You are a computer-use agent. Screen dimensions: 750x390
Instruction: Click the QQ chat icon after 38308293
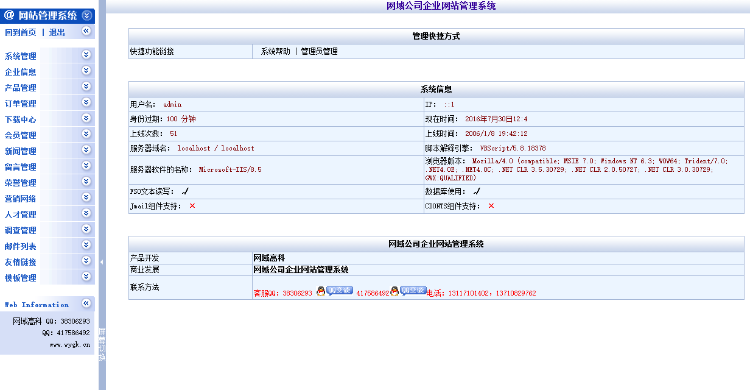335,291
